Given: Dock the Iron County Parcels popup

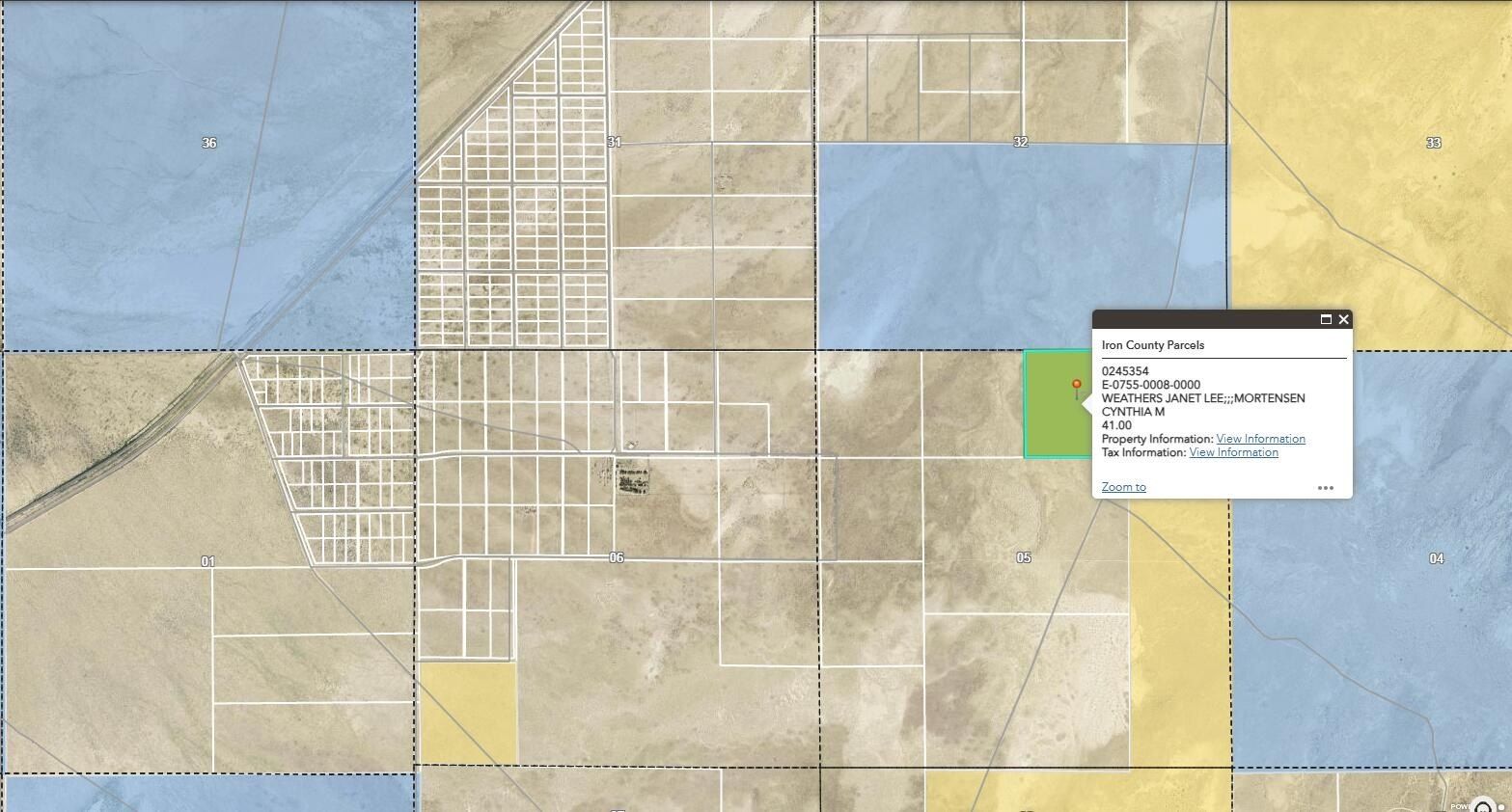Looking at the screenshot, I should coord(1324,319).
